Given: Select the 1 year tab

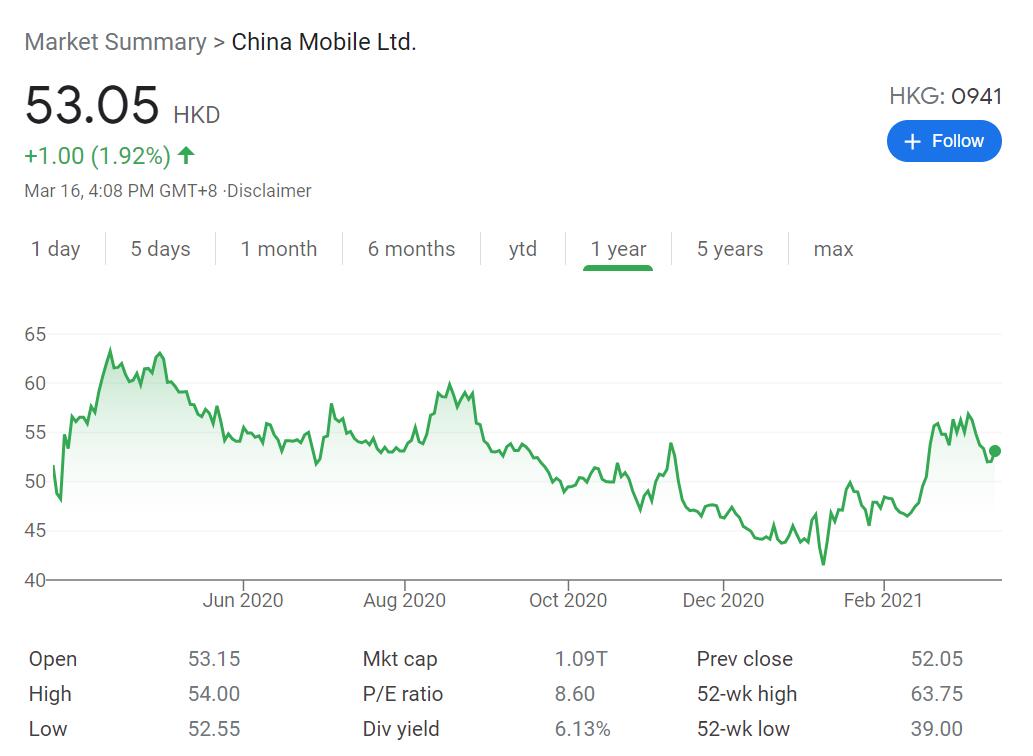Looking at the screenshot, I should coord(618,249).
